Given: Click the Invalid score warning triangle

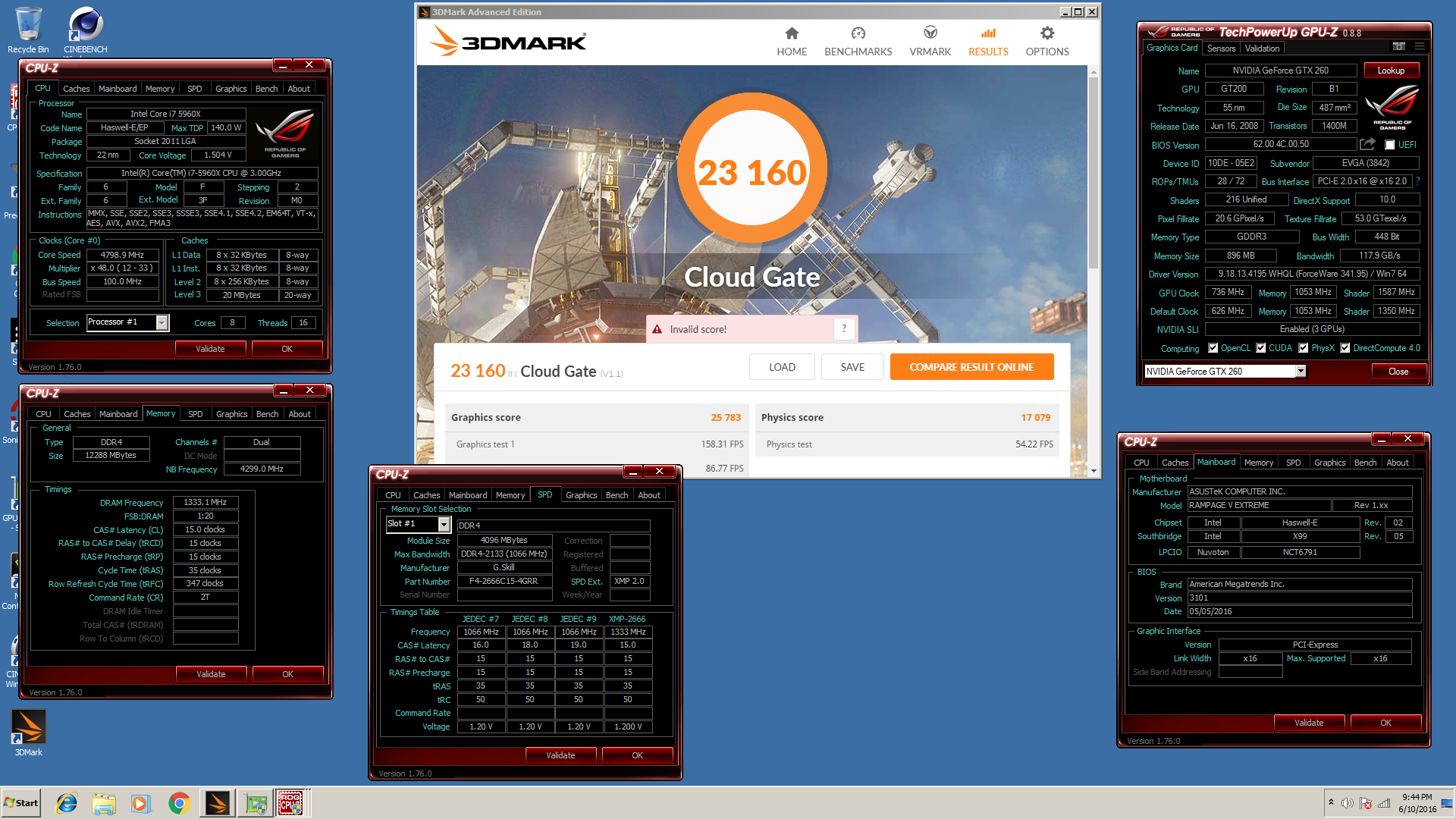Looking at the screenshot, I should coord(657,329).
